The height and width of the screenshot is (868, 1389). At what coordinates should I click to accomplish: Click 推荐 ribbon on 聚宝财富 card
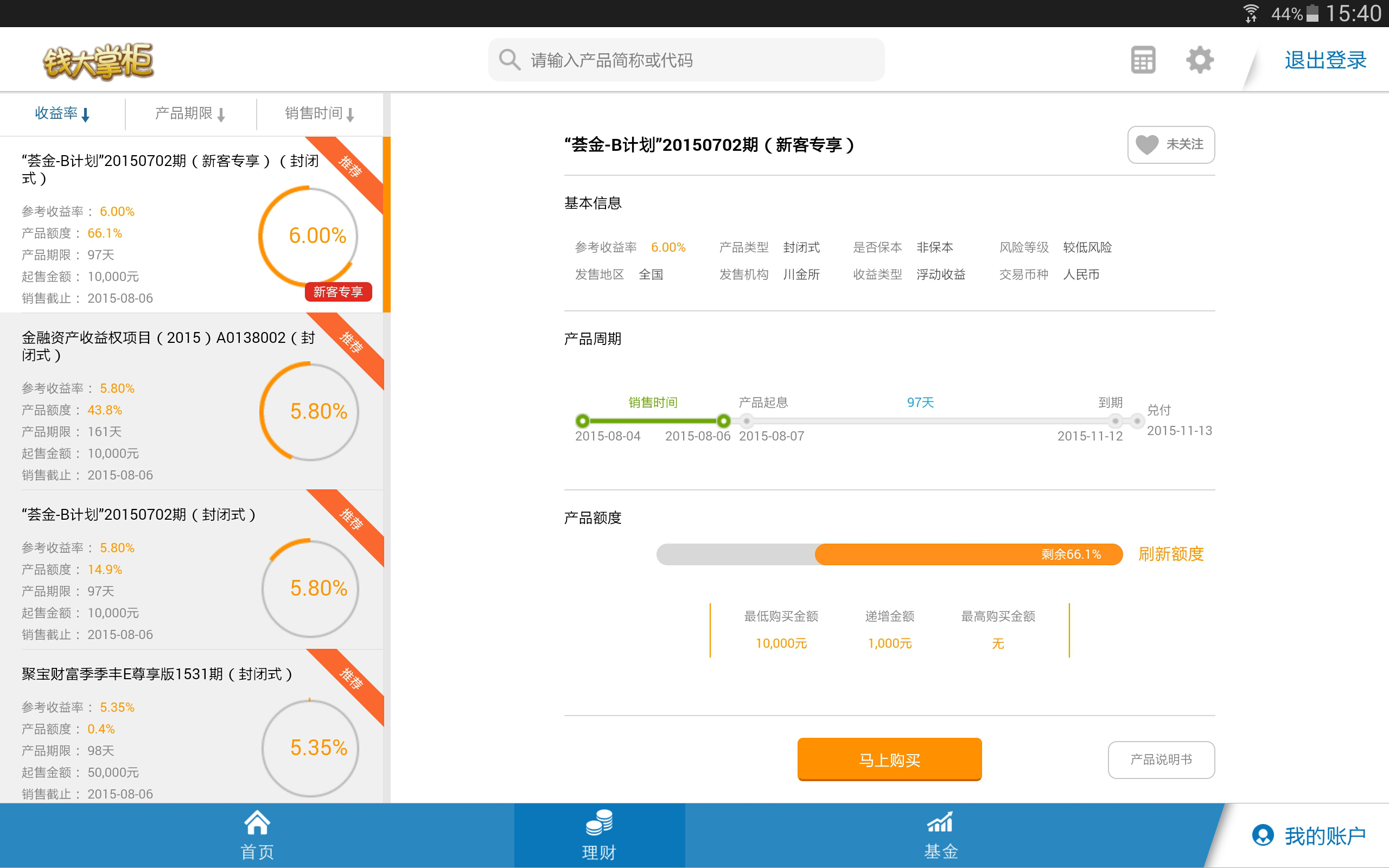(x=350, y=680)
